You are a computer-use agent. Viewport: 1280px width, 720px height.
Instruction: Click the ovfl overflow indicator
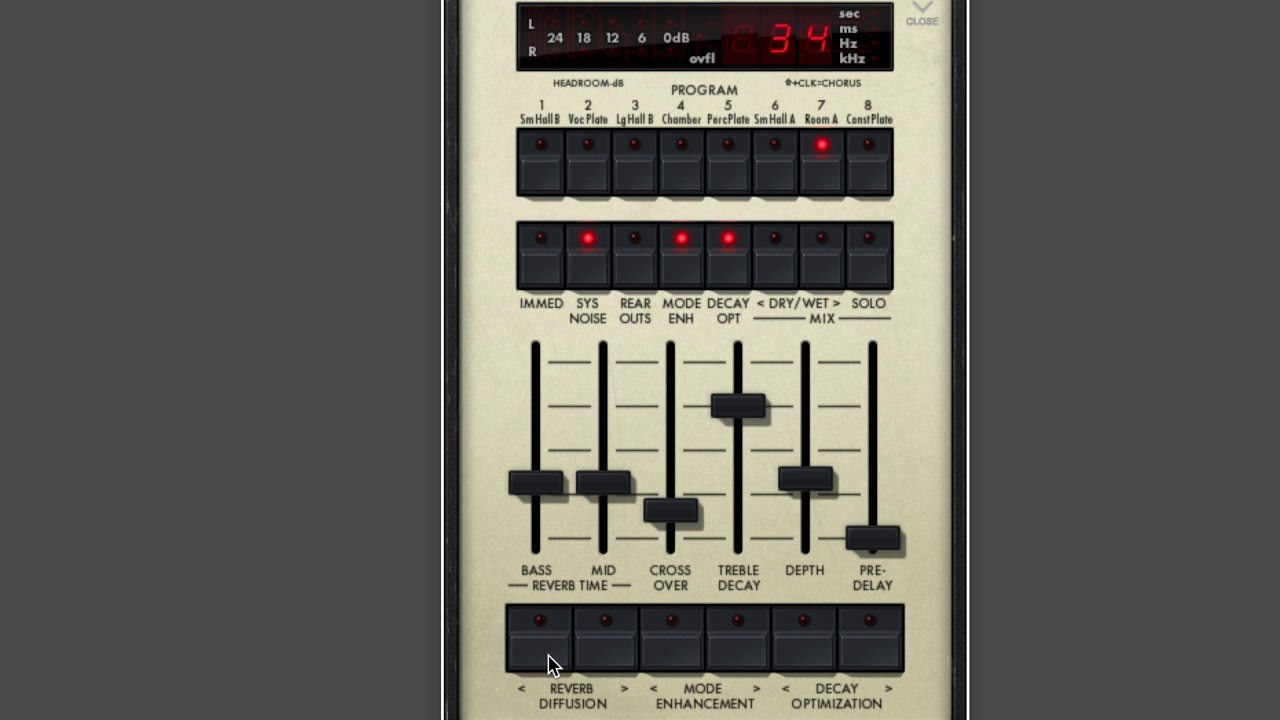tap(702, 59)
